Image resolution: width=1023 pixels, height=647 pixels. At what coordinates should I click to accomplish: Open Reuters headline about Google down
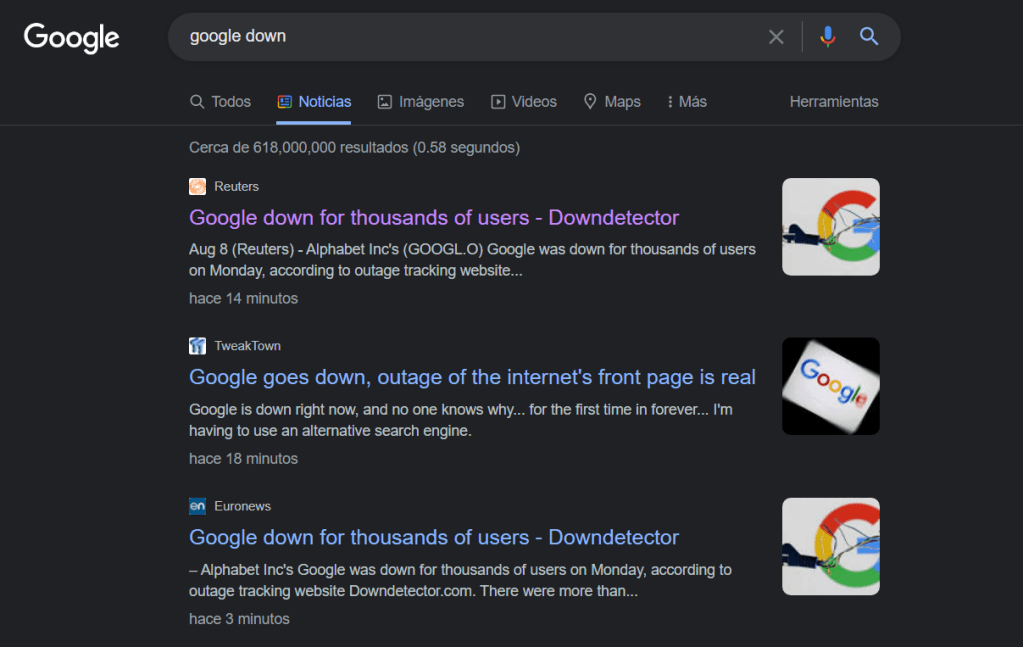(434, 218)
